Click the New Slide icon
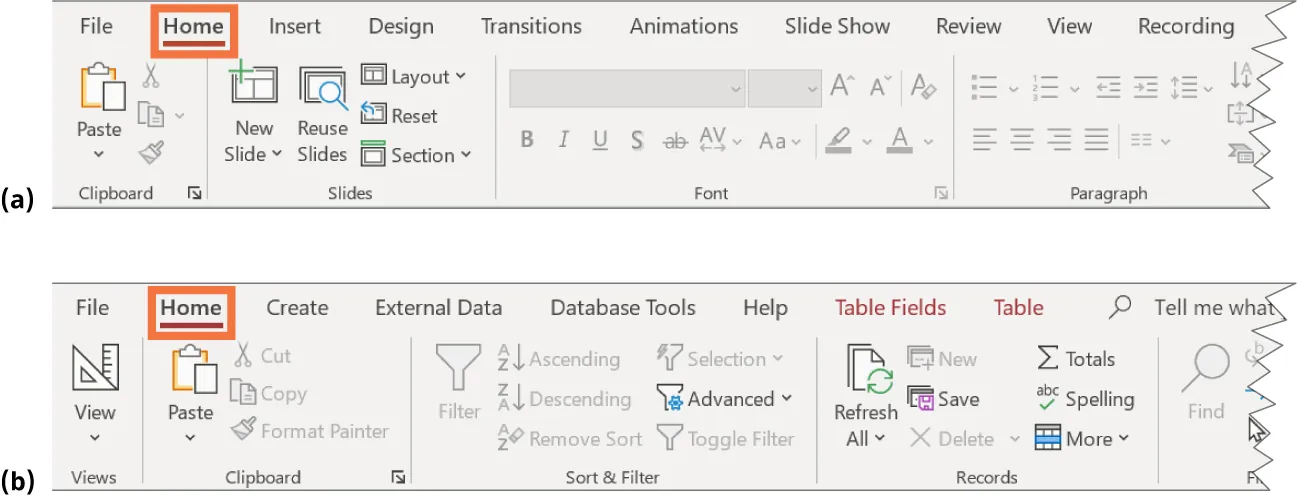 [x=253, y=86]
